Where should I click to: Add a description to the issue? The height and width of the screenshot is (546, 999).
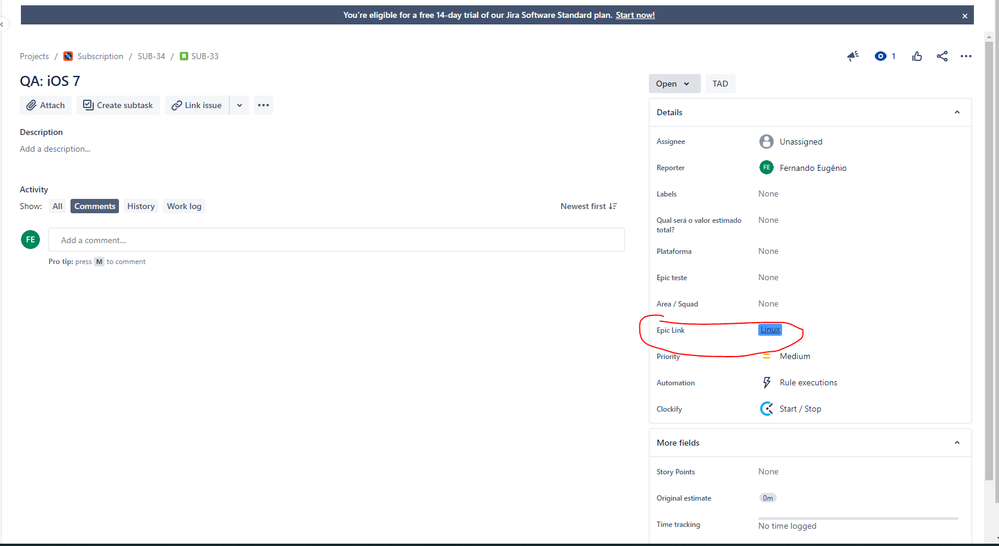pyautogui.click(x=55, y=149)
